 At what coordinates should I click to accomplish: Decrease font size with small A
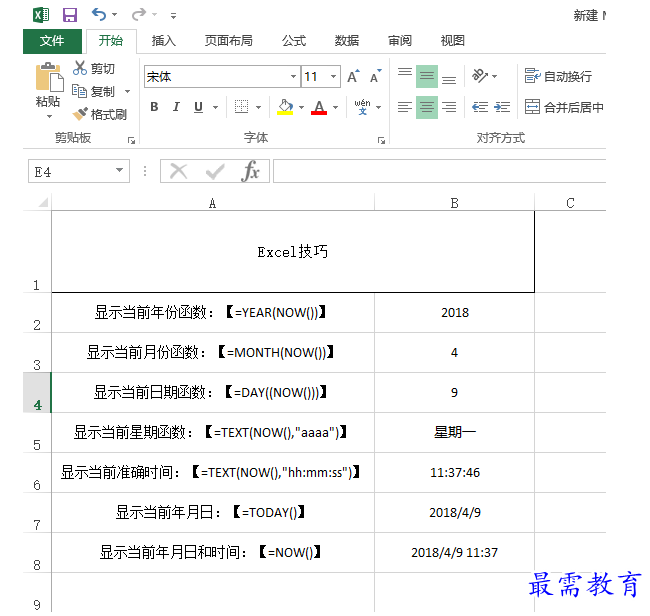pos(375,77)
